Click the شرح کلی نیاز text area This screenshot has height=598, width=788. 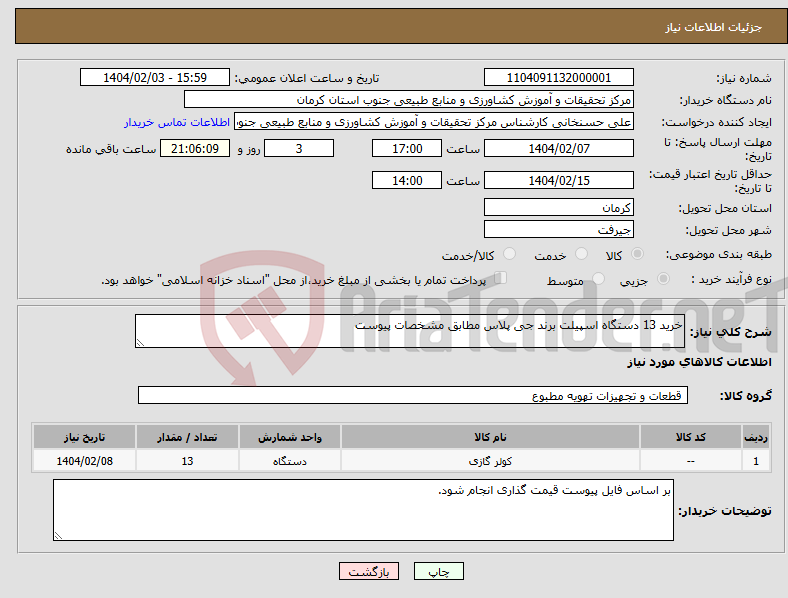[410, 331]
